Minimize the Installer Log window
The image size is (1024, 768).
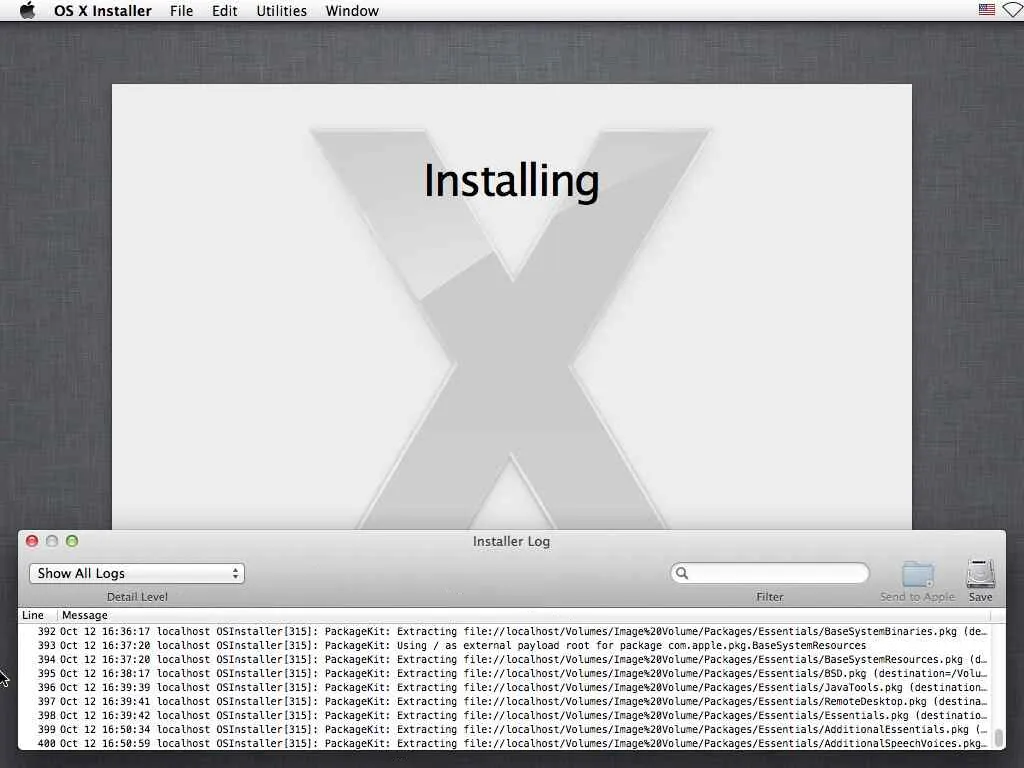52,541
